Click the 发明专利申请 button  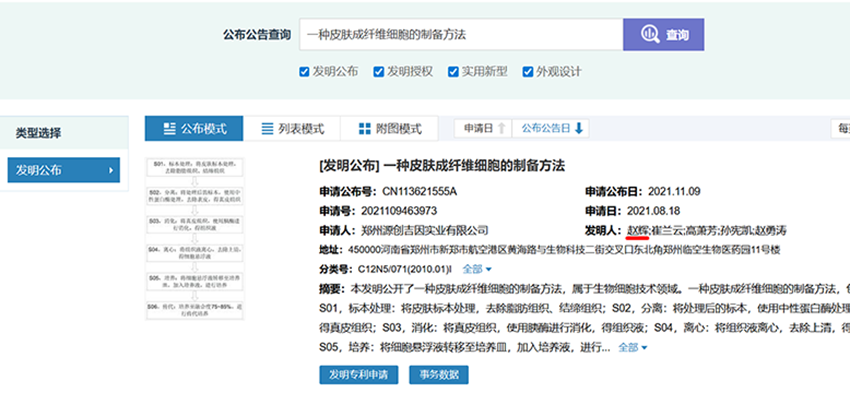click(x=358, y=375)
